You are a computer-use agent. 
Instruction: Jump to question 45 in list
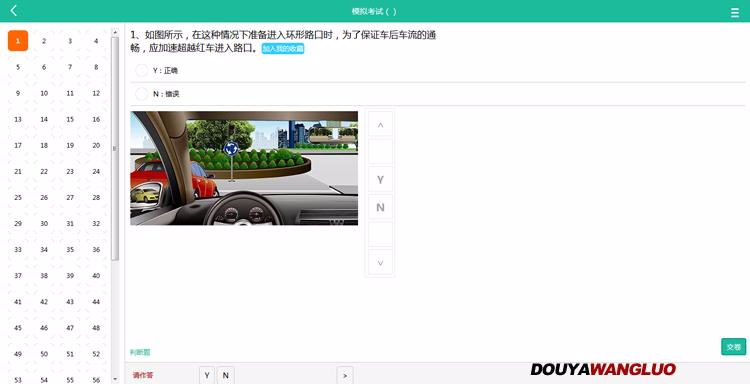pos(18,328)
